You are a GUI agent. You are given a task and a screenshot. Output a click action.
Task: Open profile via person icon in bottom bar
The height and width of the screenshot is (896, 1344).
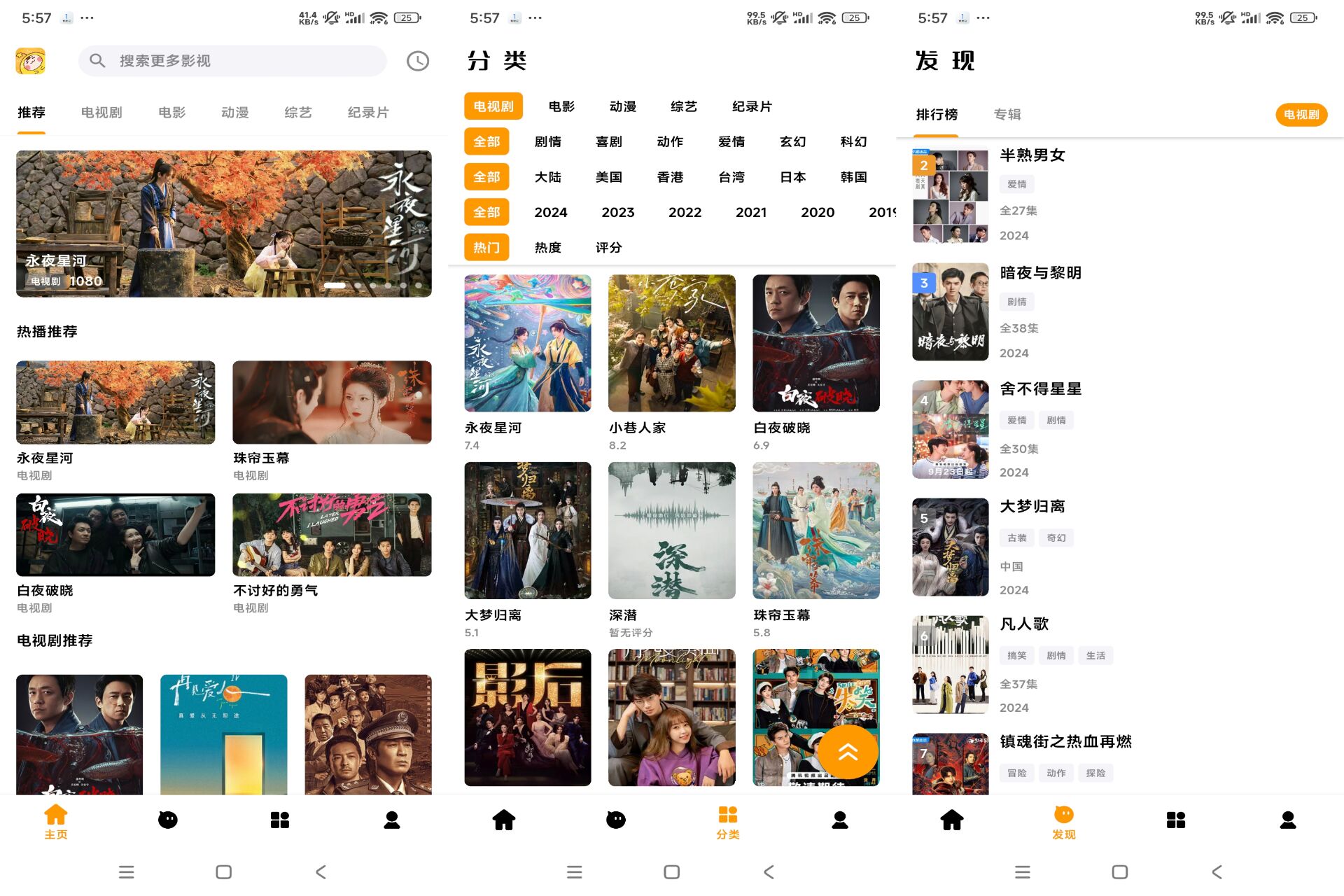point(391,819)
